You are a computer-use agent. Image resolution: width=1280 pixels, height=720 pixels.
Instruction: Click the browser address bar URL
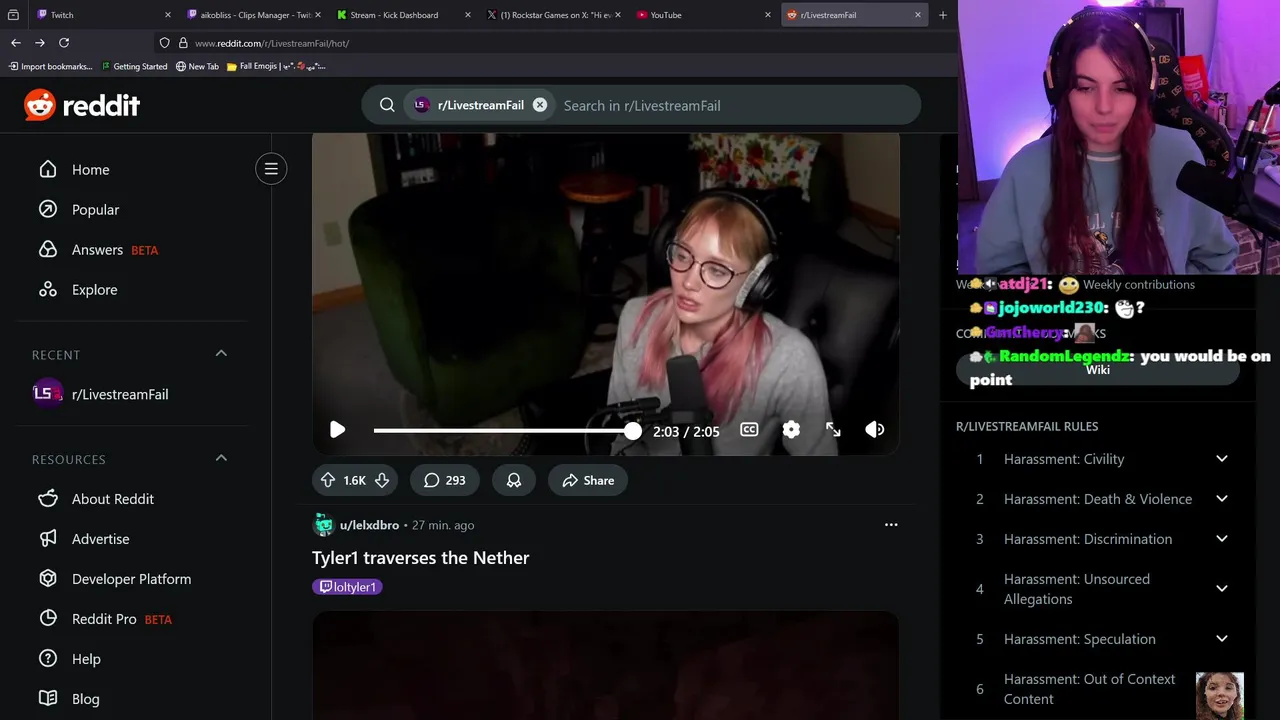point(272,44)
